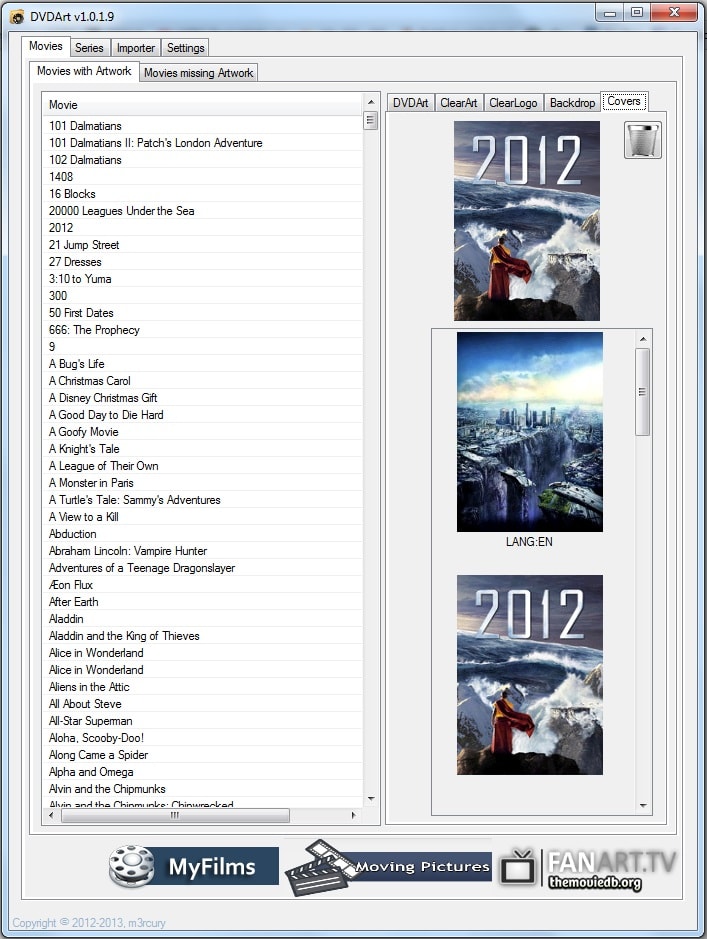The height and width of the screenshot is (939, 707).
Task: Select 'Aladdin and the King of Thieves'
Action: 202,636
